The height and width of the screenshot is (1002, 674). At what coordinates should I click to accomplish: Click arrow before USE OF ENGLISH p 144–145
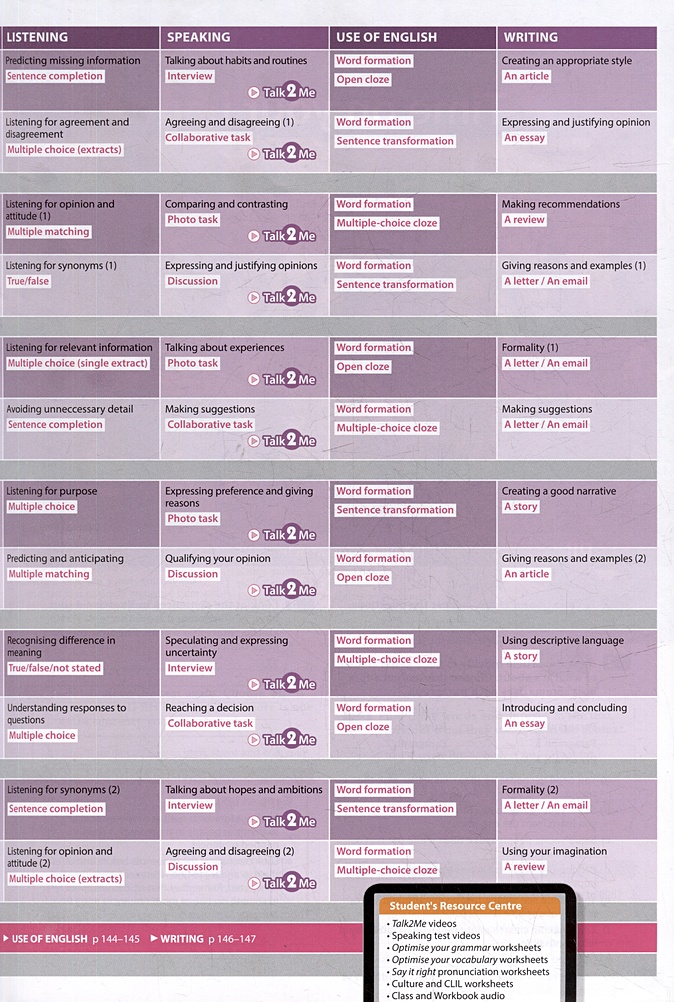point(7,939)
